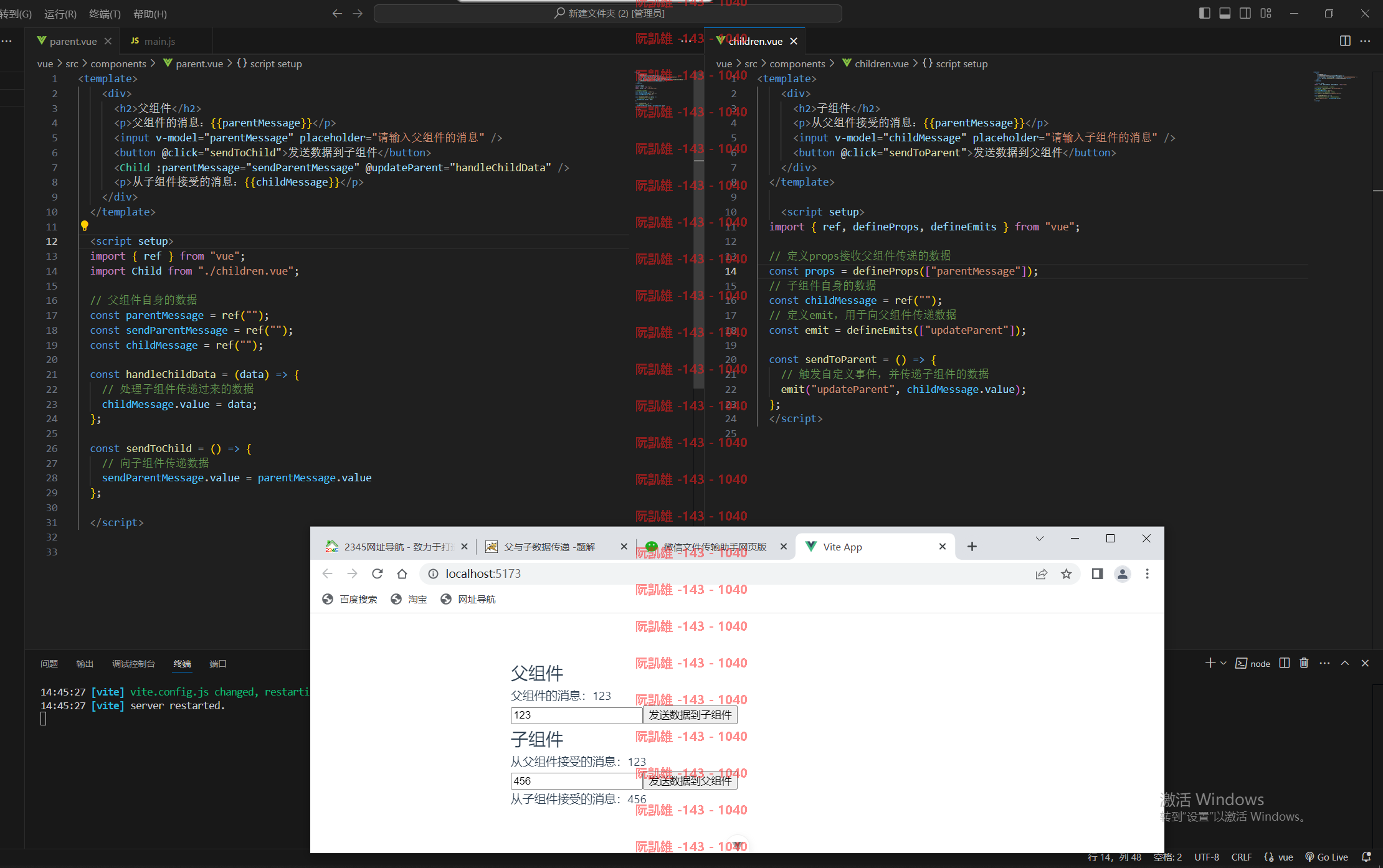The width and height of the screenshot is (1383, 868).
Task: Toggle primary sidebar layout icon in VS Code
Action: click(1204, 13)
